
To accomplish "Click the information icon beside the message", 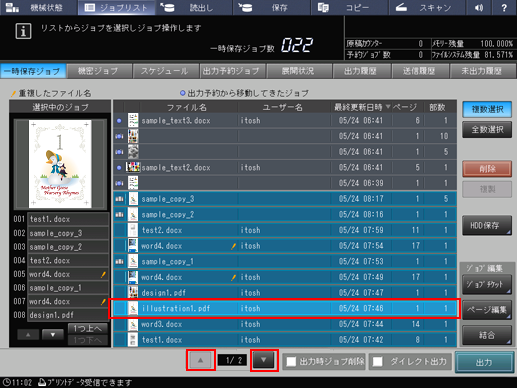I will (x=23, y=31).
